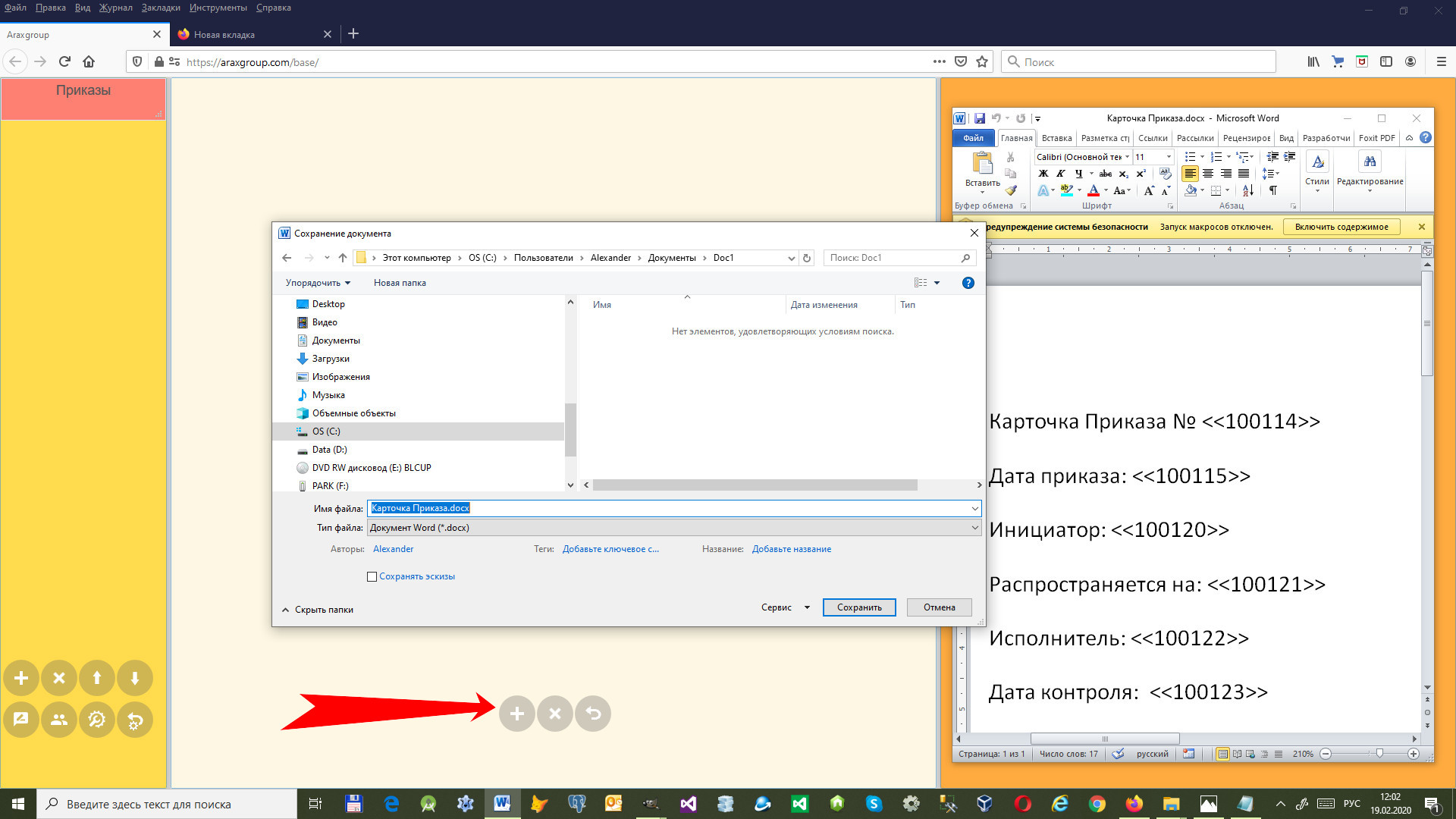This screenshot has width=1456, height=819.
Task: Click the align left icon in Word
Action: coord(1190,174)
